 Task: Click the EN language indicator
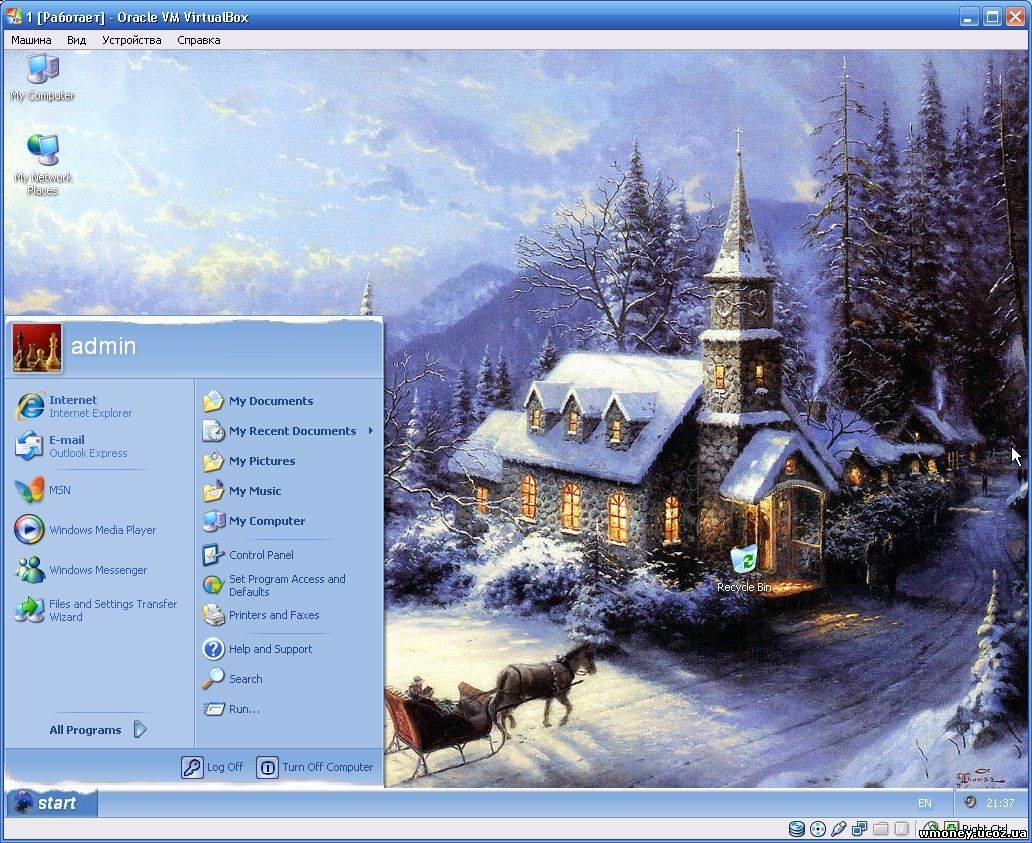[925, 803]
